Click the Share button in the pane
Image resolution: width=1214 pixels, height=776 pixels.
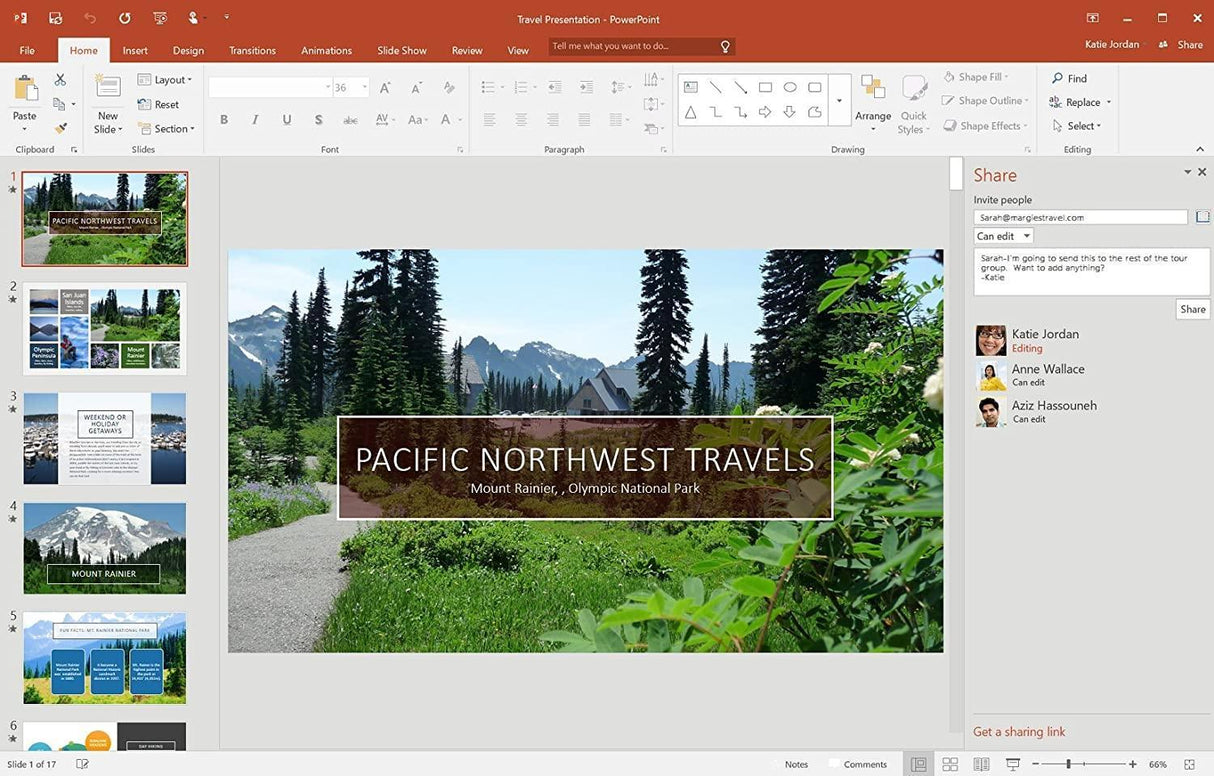1191,309
